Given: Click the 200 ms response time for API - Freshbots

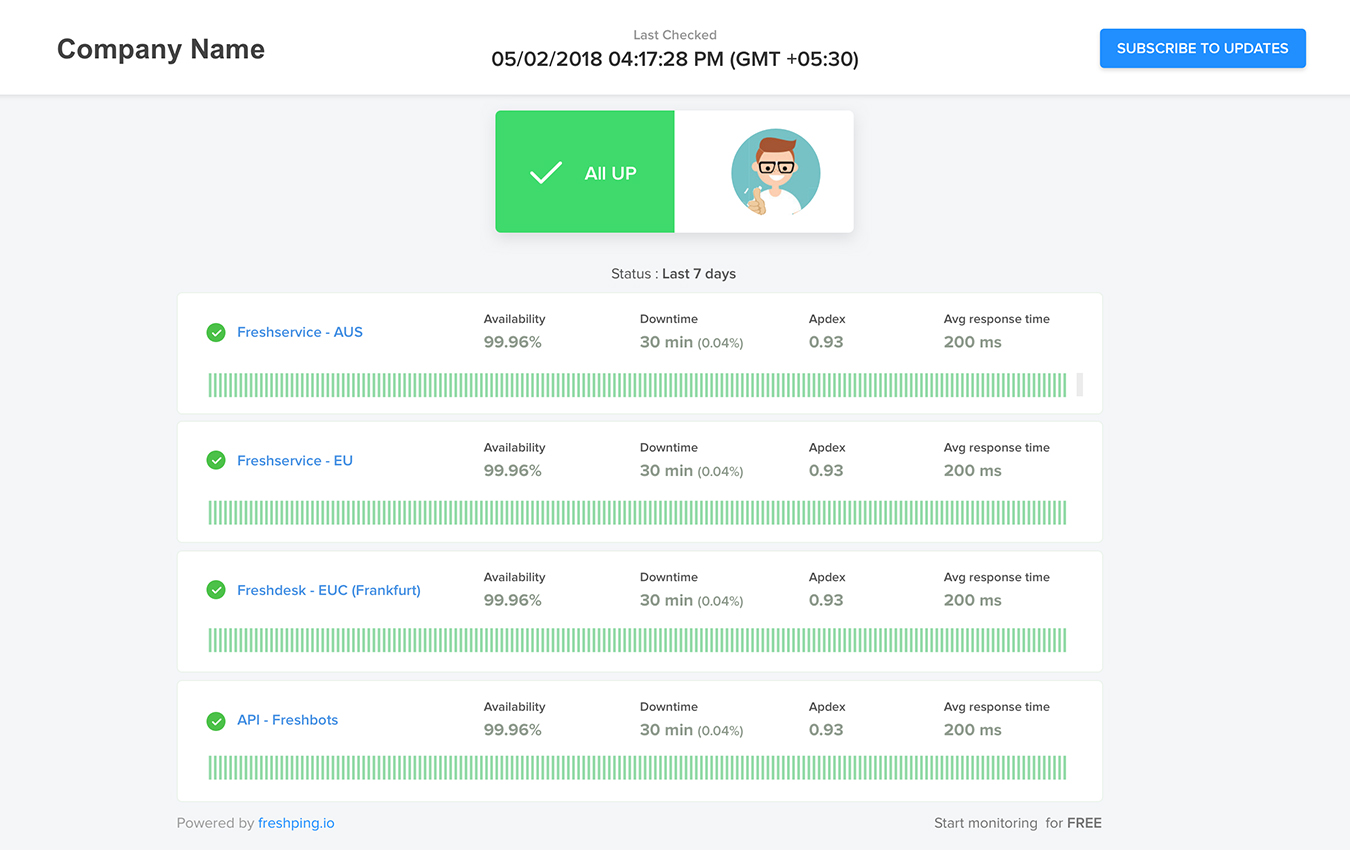Looking at the screenshot, I should [973, 730].
